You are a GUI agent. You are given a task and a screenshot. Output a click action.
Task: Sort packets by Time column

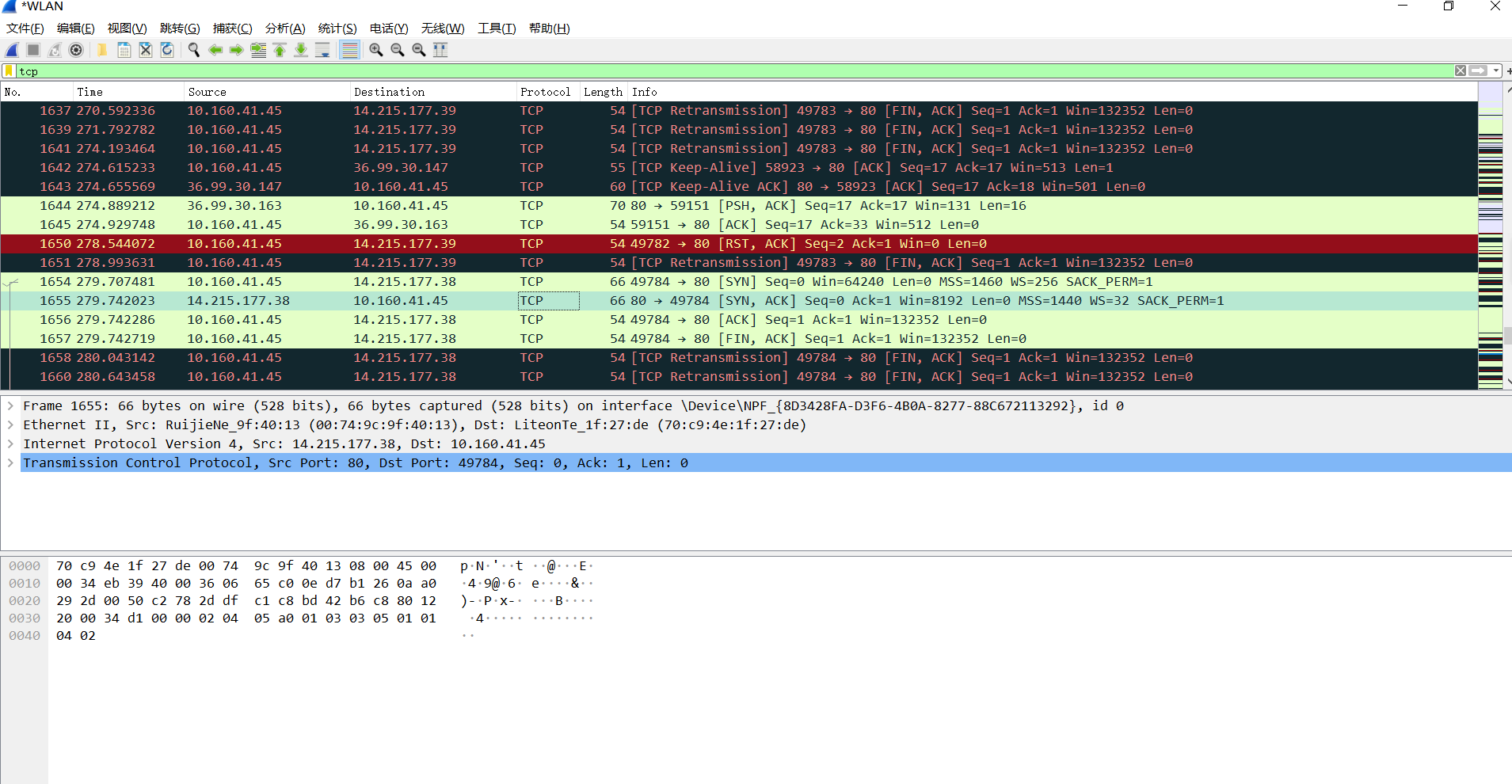coord(129,92)
